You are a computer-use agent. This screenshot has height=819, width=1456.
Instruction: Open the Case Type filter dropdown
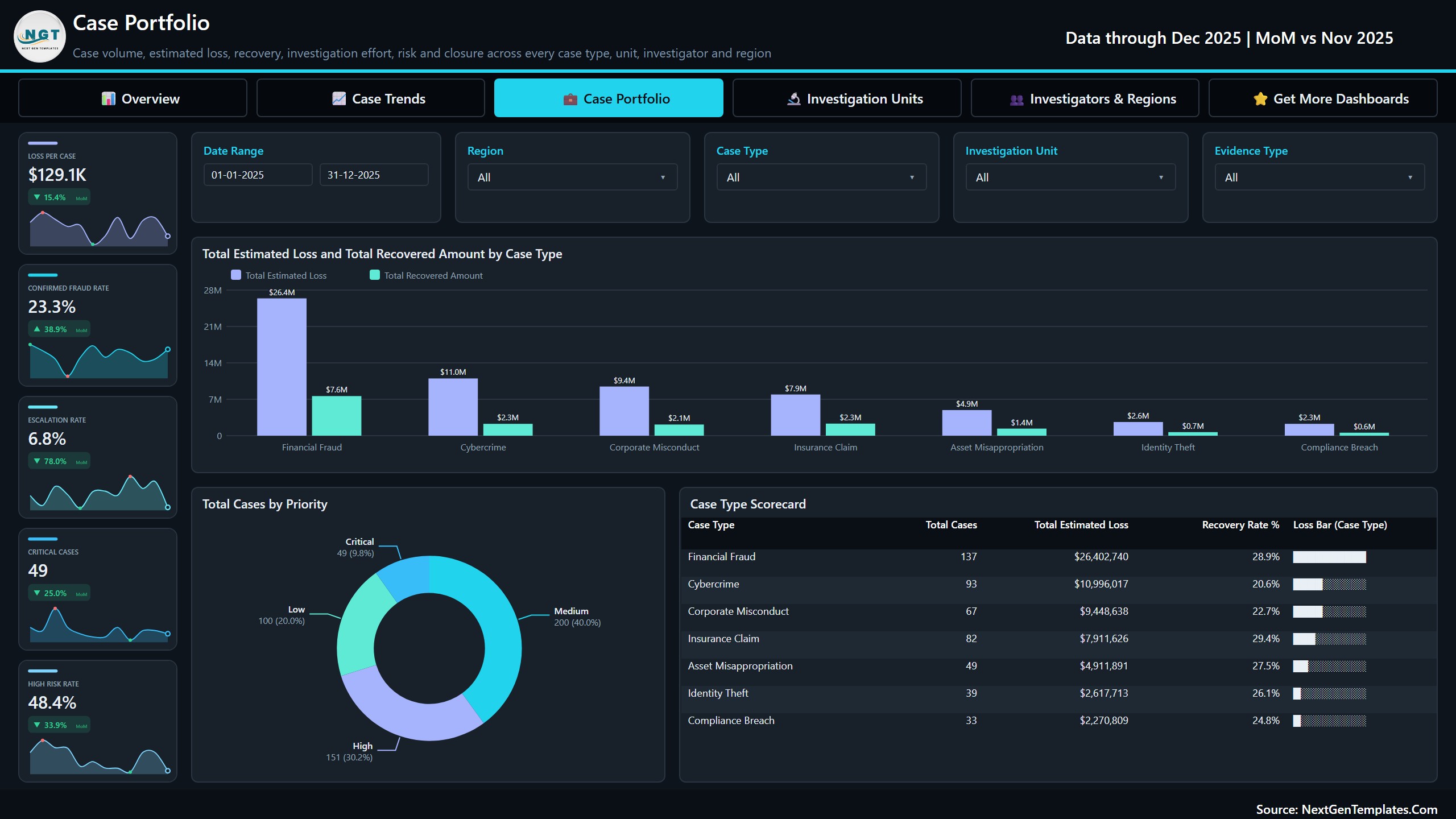(x=822, y=177)
